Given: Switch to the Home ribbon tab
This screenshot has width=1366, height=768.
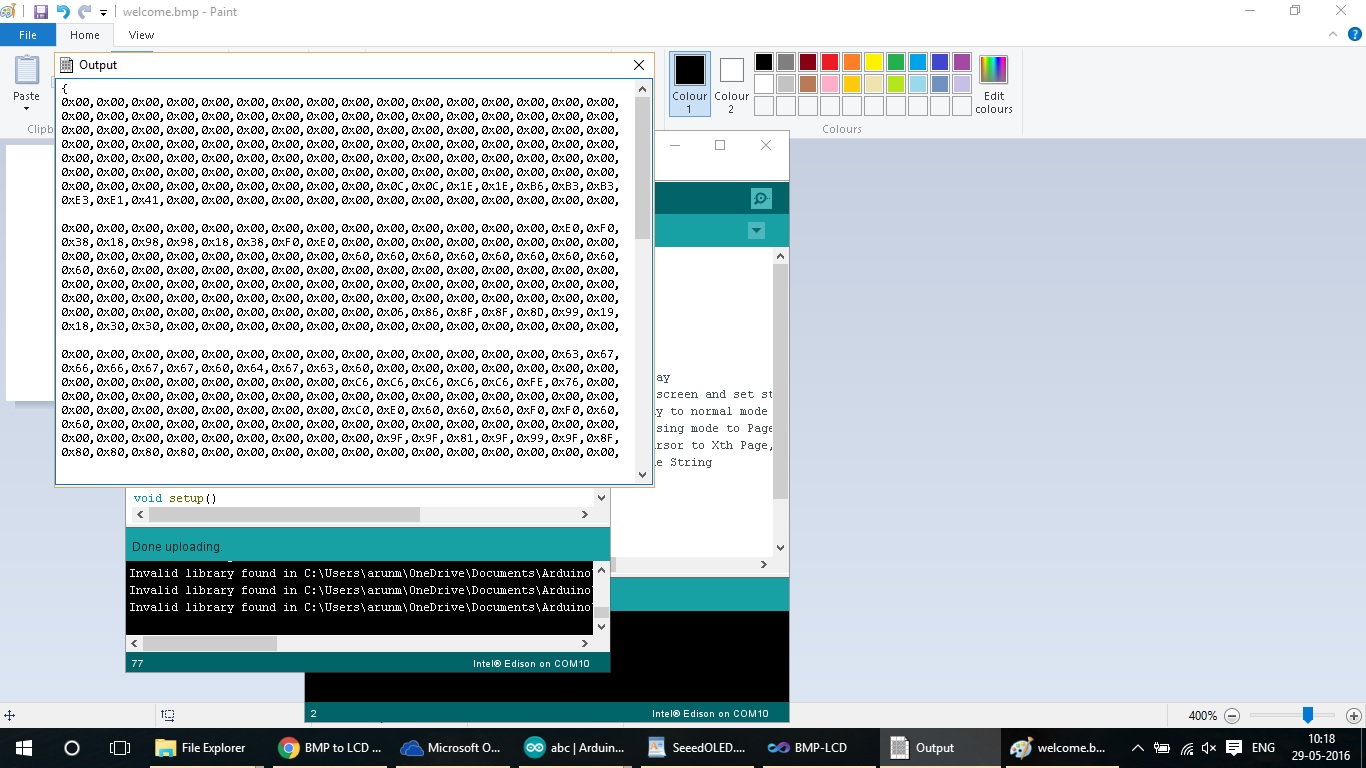Looking at the screenshot, I should click(85, 35).
